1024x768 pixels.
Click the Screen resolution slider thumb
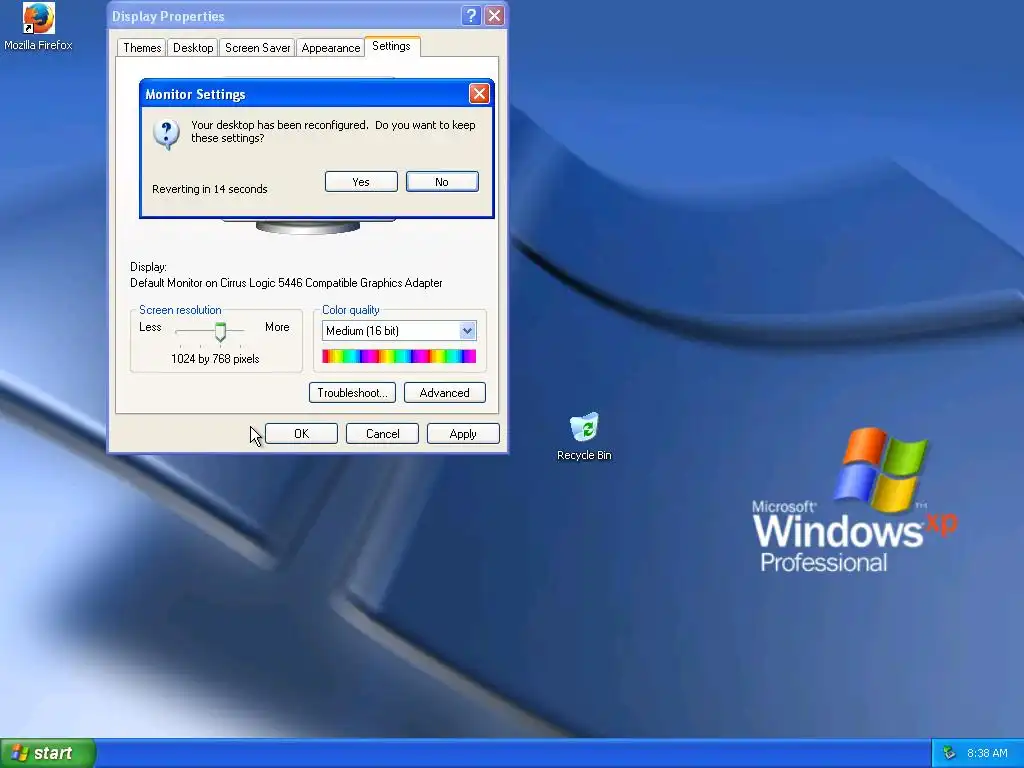tap(220, 332)
